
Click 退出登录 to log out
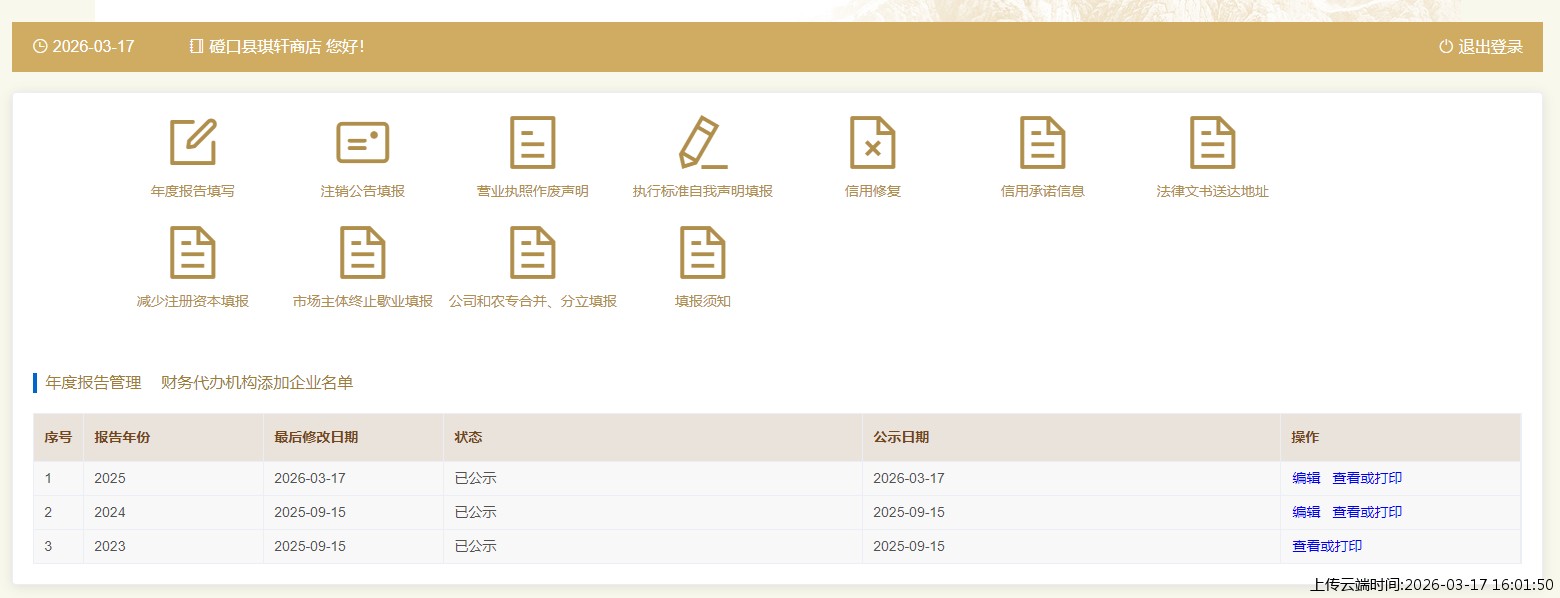[1481, 47]
